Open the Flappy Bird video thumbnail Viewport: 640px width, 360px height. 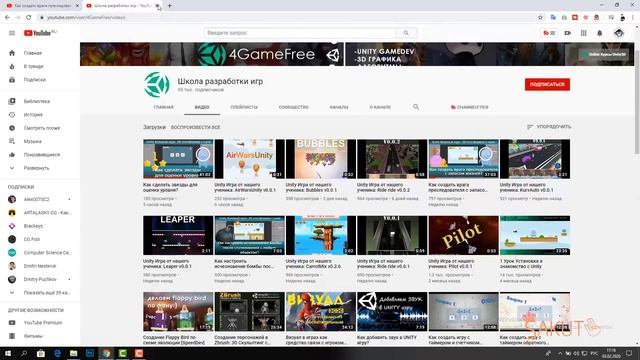click(x=178, y=311)
